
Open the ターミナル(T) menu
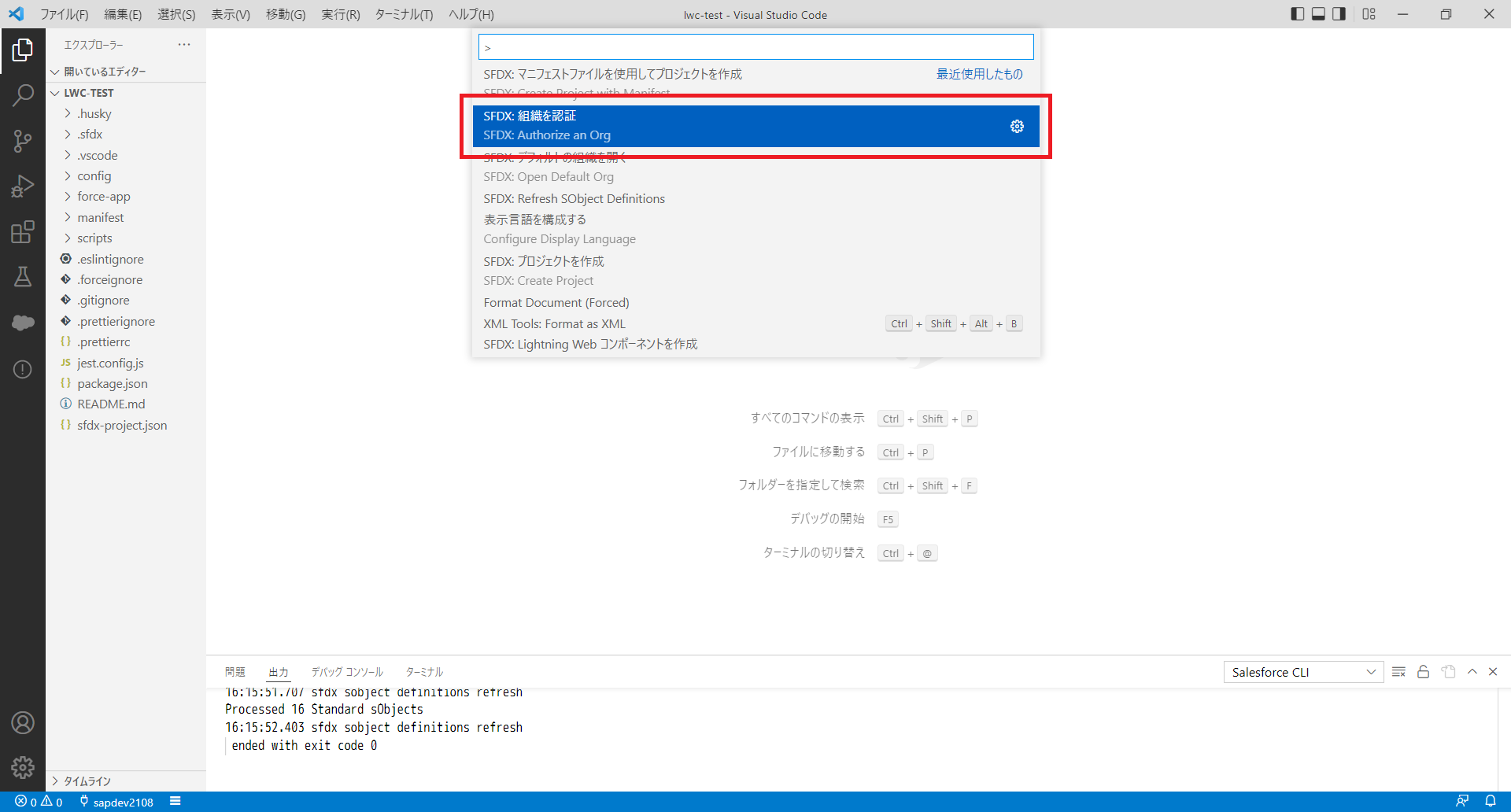[404, 14]
